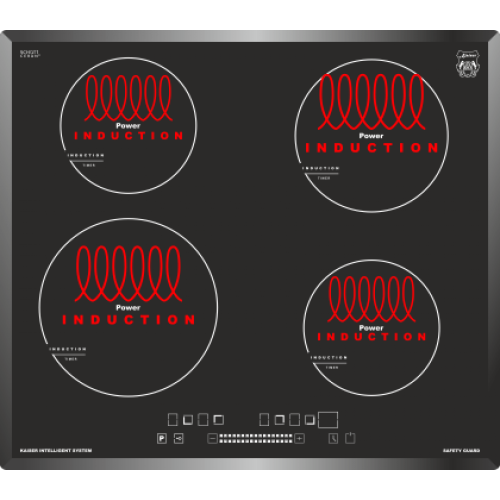
Task: Click the Schott Ceran logo
Action: coord(30,54)
